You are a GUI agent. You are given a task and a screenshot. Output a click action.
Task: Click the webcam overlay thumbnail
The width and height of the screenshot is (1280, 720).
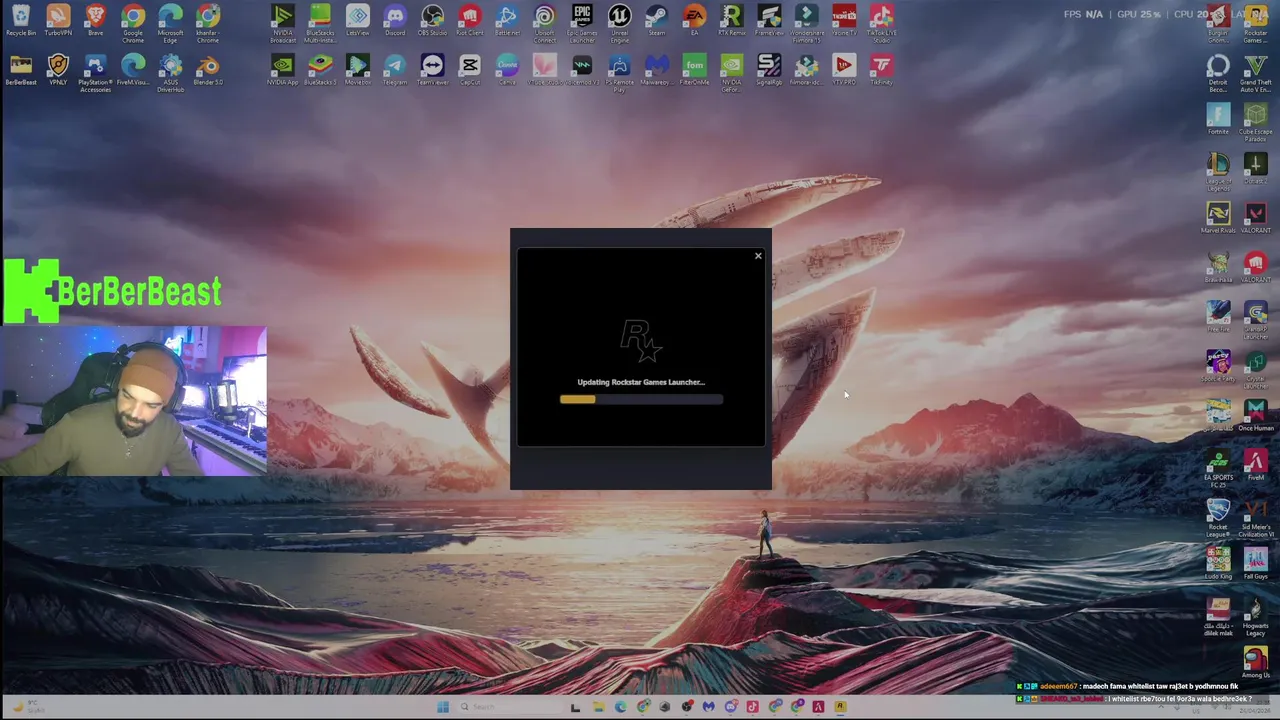click(134, 400)
